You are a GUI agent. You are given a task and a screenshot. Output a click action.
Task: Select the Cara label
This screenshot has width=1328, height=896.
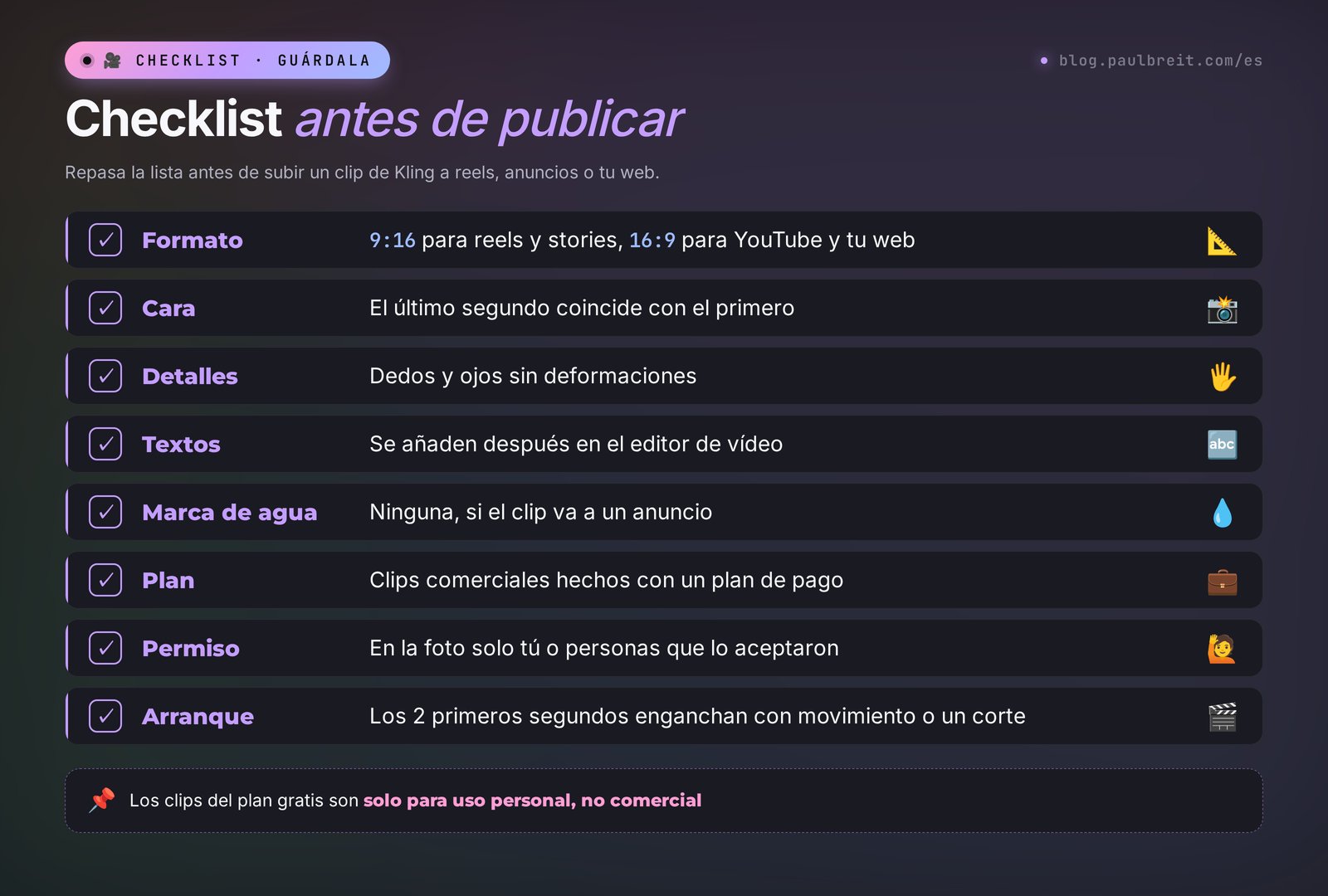point(168,309)
